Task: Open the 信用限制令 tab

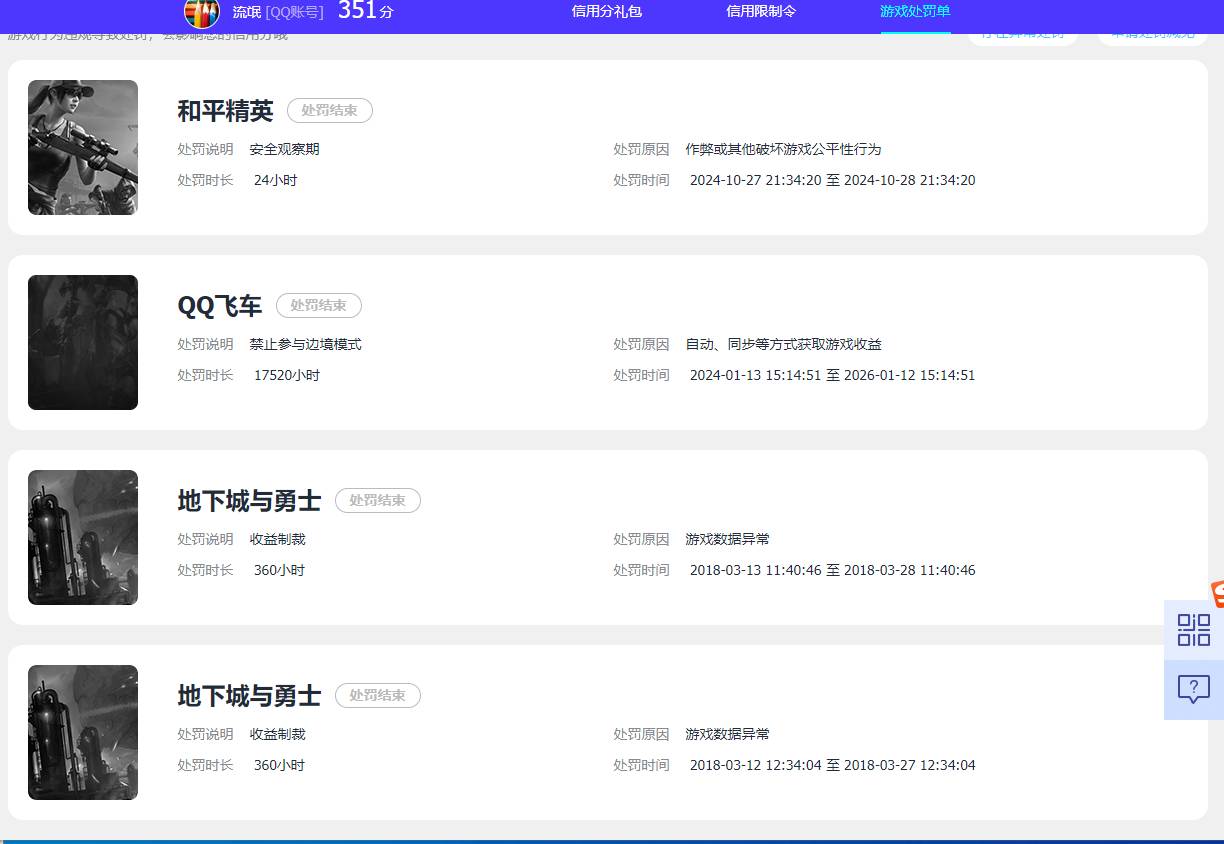Action: point(761,12)
